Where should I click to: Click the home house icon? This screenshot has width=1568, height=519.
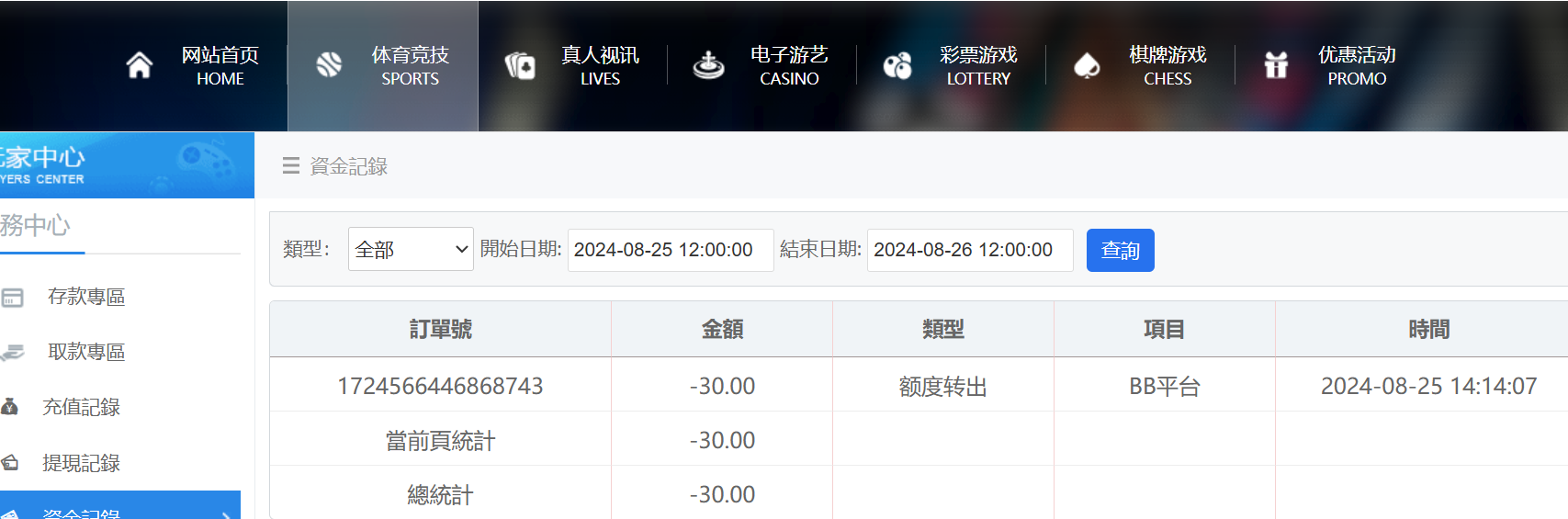tap(140, 65)
